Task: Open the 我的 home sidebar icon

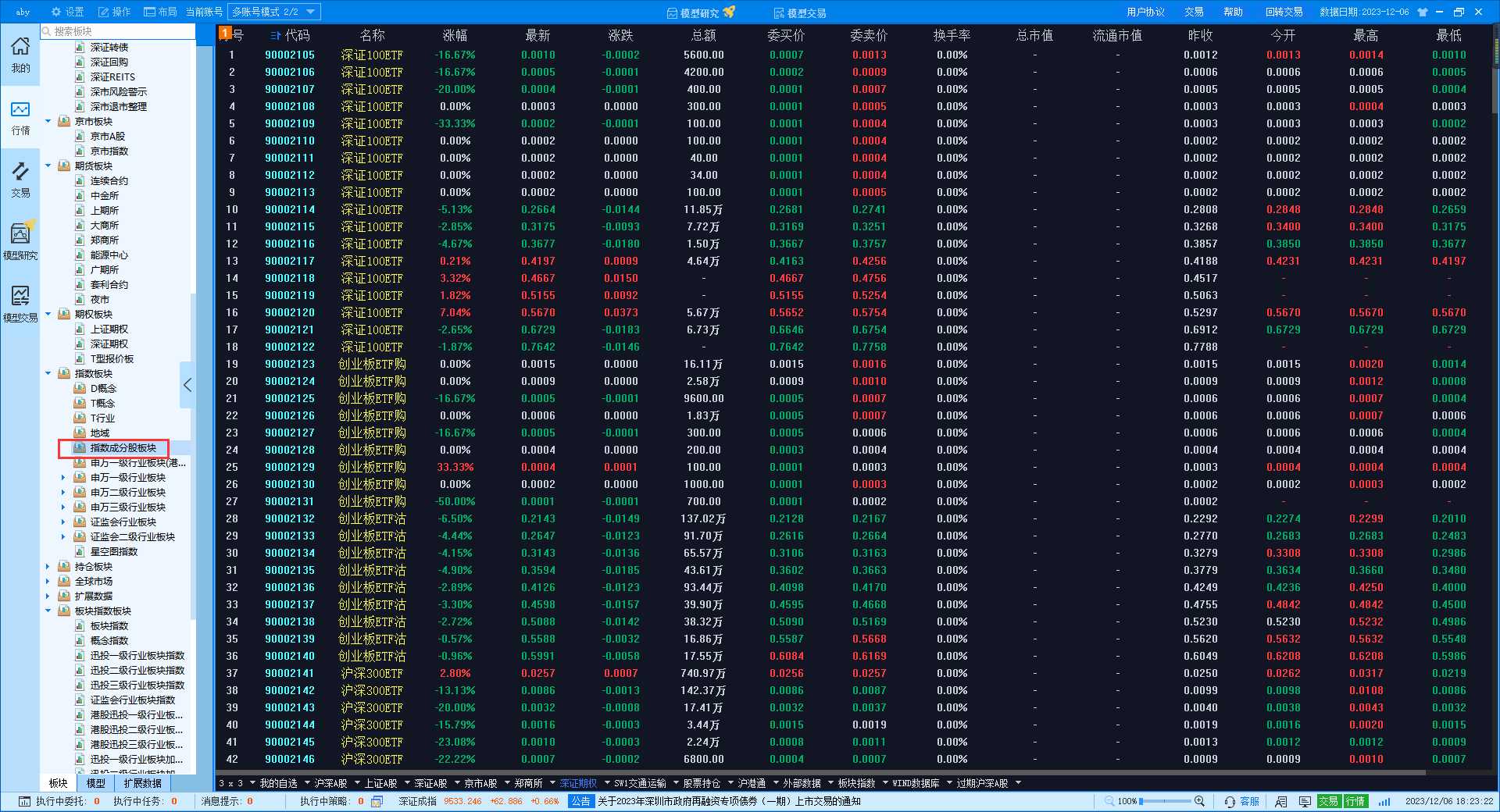Action: (x=20, y=55)
